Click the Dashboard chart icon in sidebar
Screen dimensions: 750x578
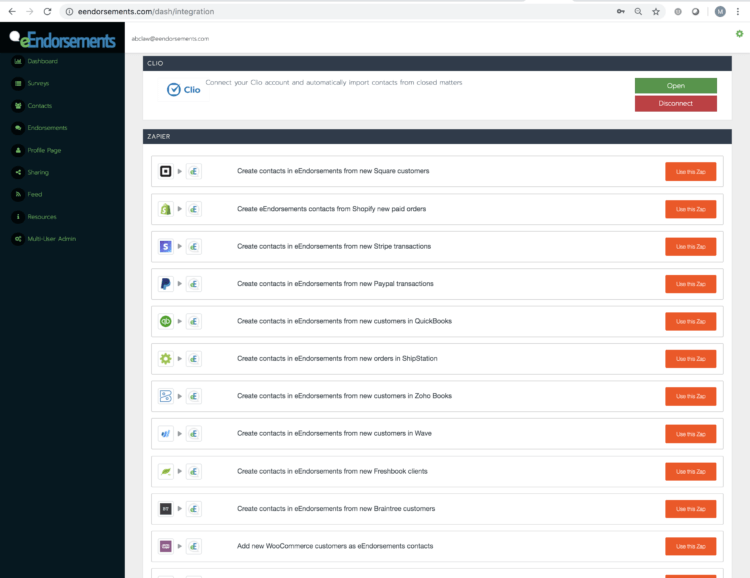click(x=18, y=61)
